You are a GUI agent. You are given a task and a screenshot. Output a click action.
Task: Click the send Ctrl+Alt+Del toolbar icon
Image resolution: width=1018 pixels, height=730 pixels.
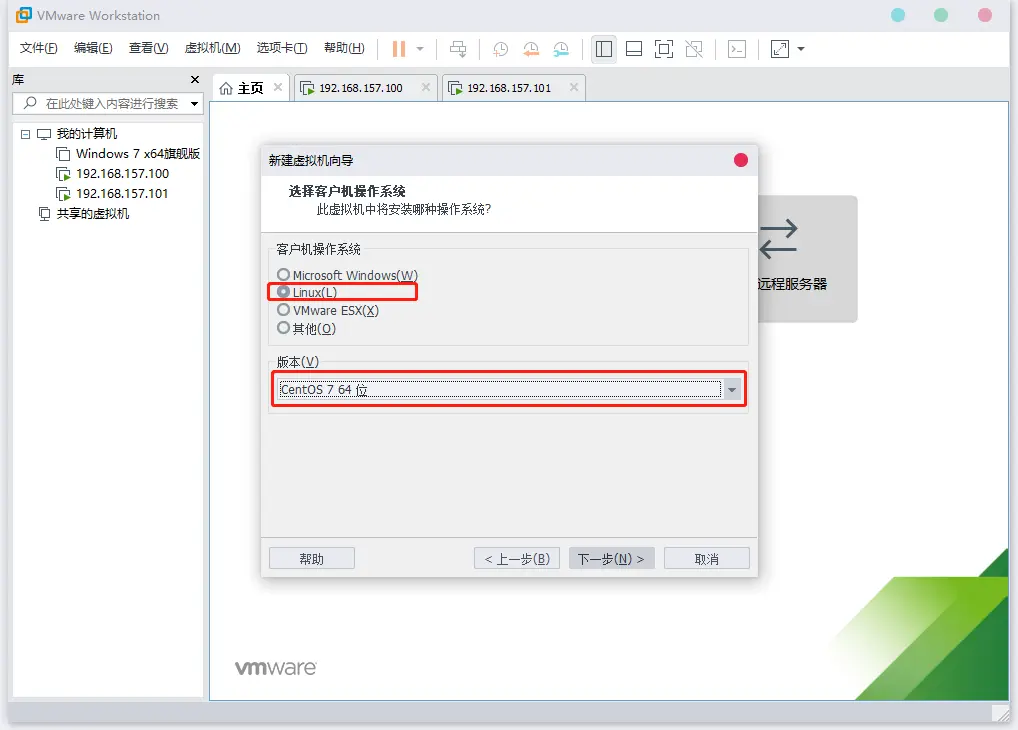458,49
